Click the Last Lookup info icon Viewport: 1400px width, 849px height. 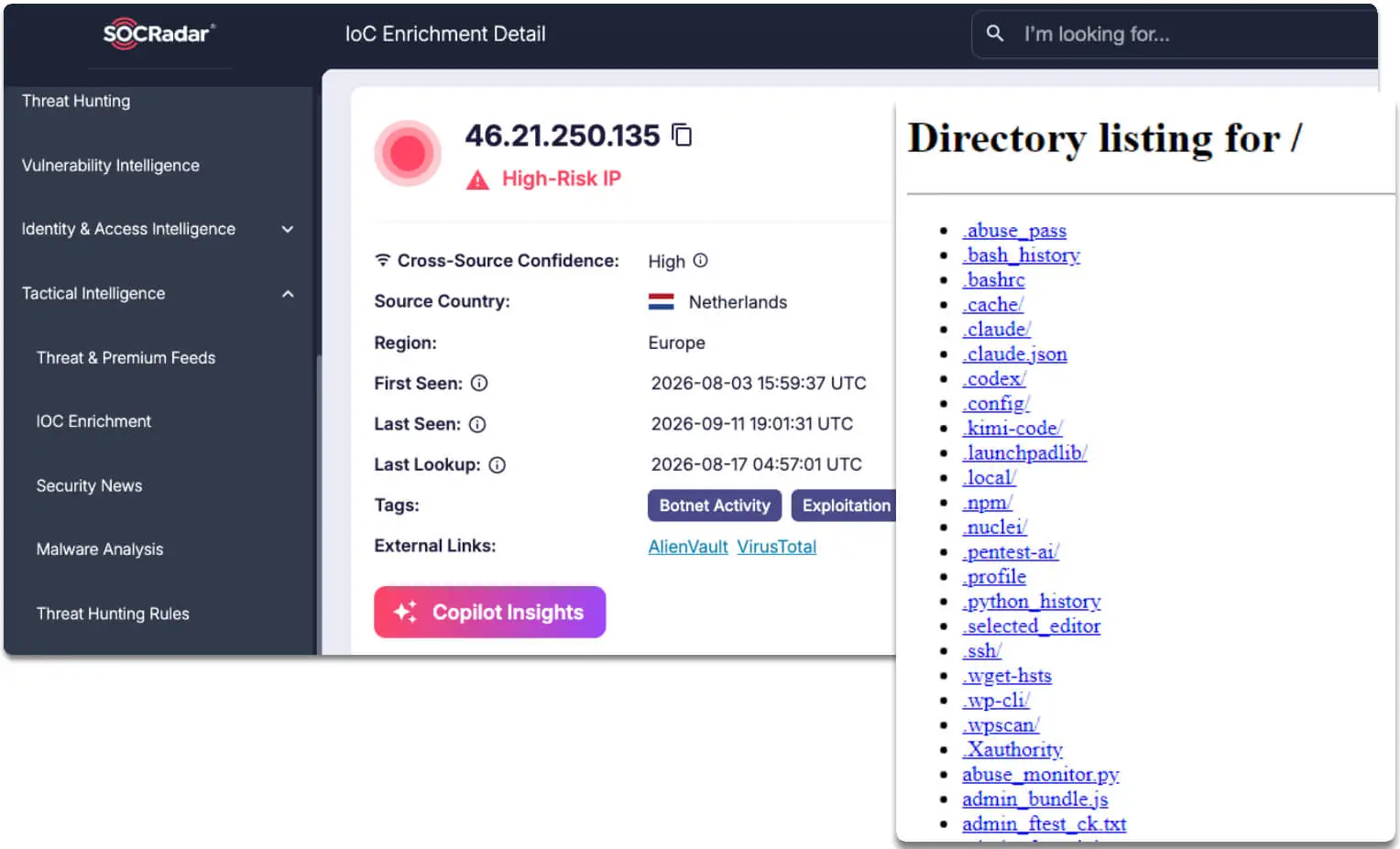click(x=497, y=464)
